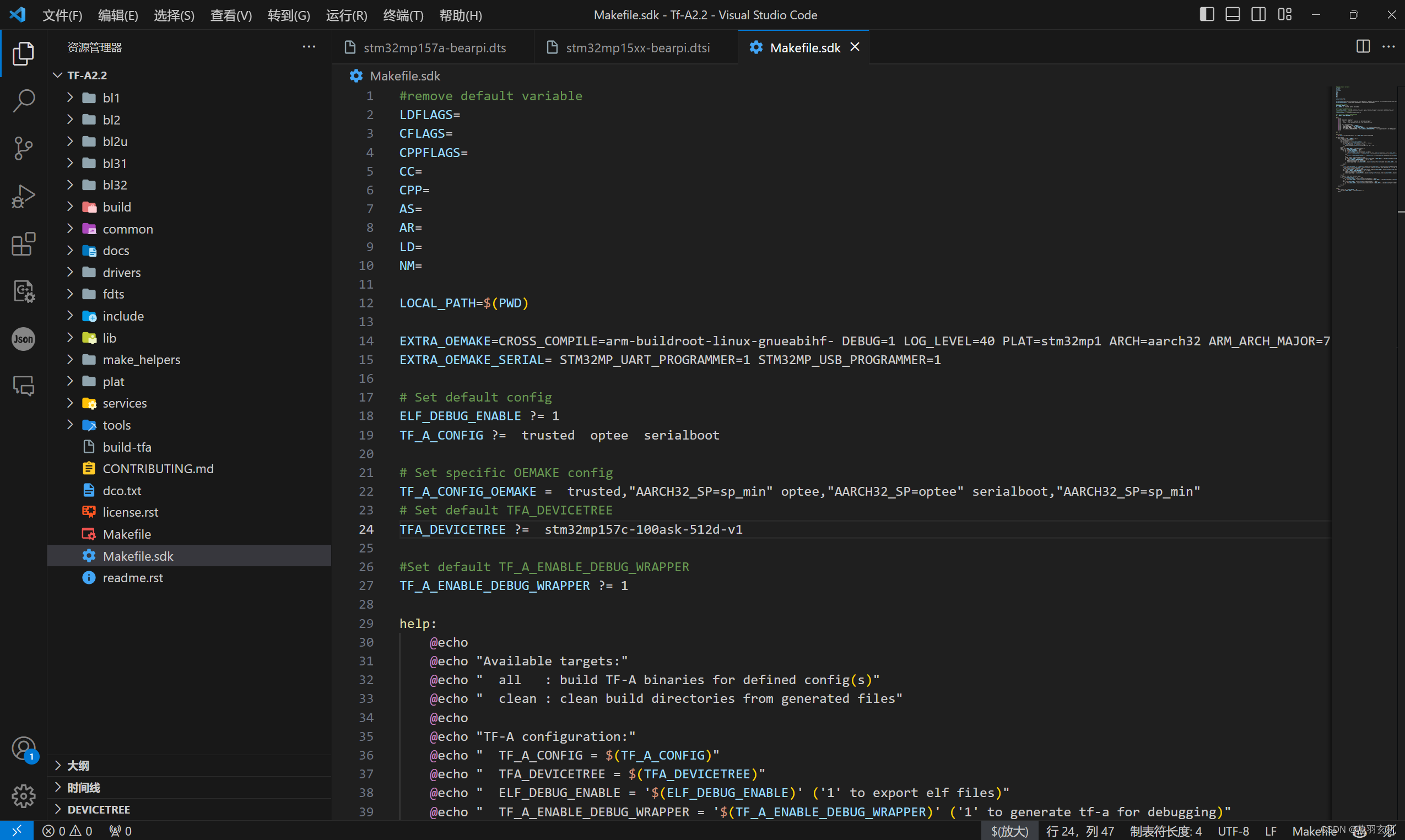Viewport: 1405px width, 840px height.
Task: Open the Explorer view in activity bar
Action: (x=23, y=53)
